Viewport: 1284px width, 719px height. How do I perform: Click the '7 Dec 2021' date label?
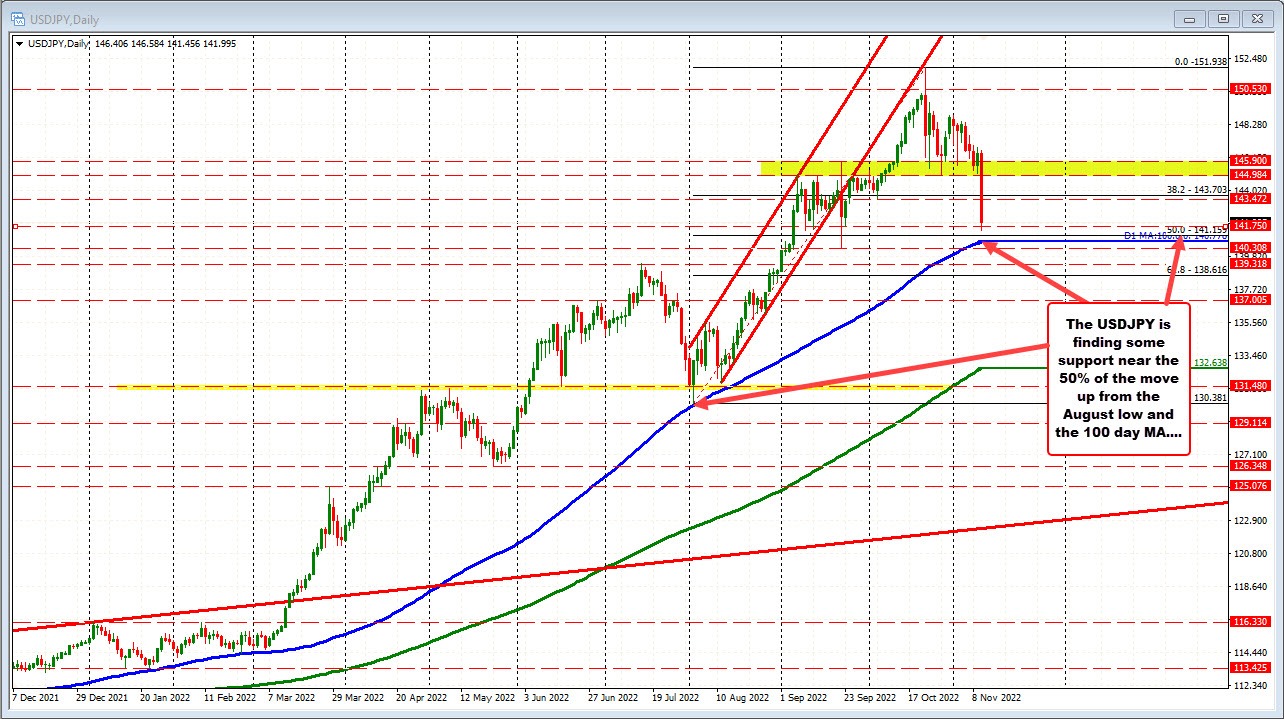[x=37, y=697]
